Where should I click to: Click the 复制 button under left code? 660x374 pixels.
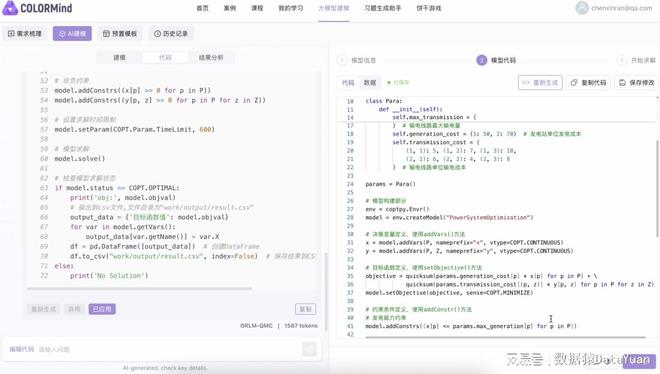[x=306, y=309]
